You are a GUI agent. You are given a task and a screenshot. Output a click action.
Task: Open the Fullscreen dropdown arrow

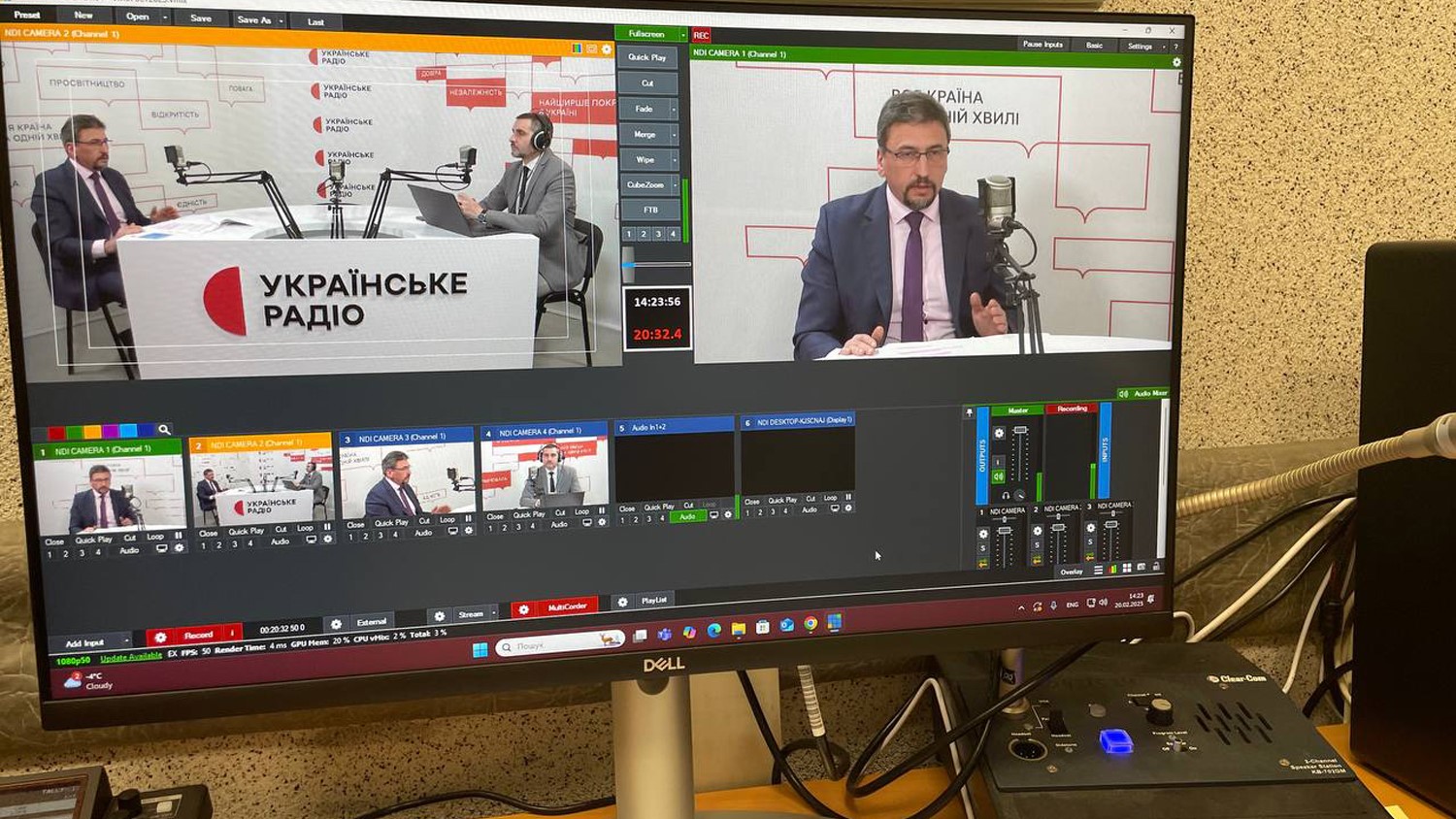[x=682, y=35]
